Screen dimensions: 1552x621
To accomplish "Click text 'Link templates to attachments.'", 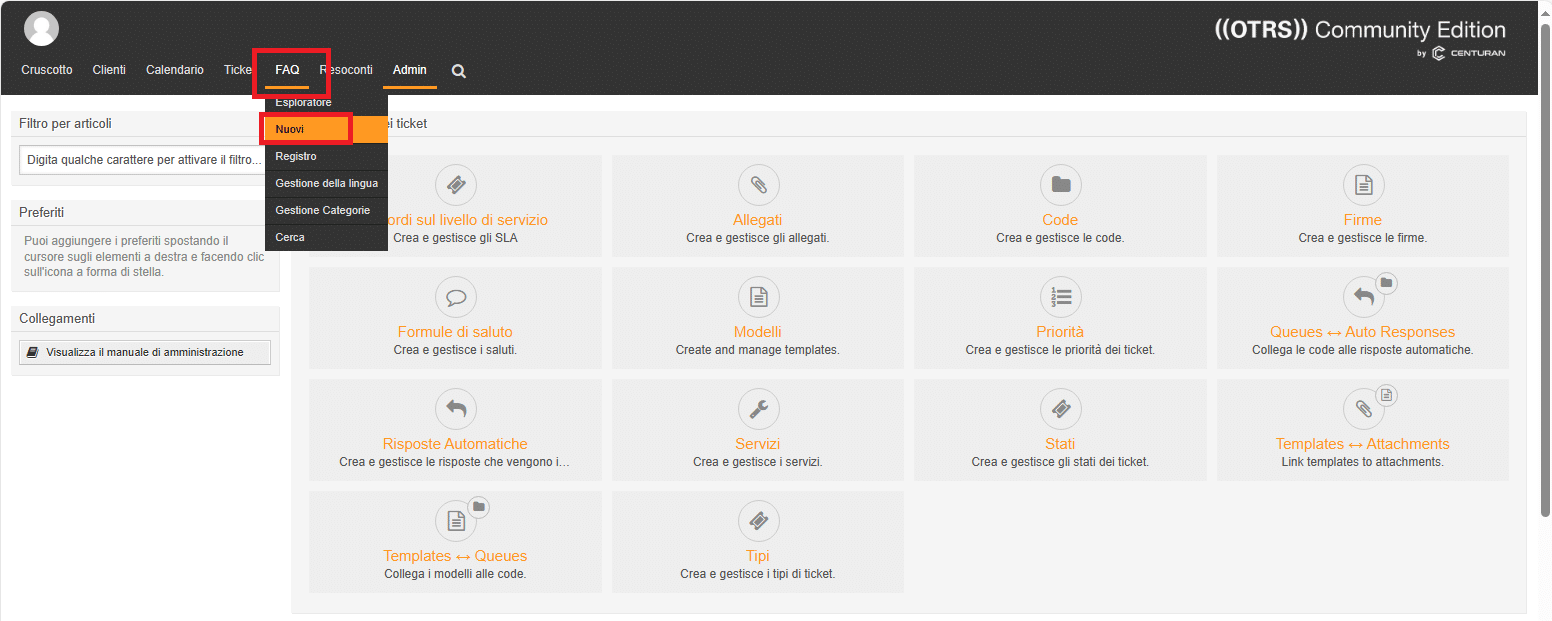I will [x=1363, y=462].
